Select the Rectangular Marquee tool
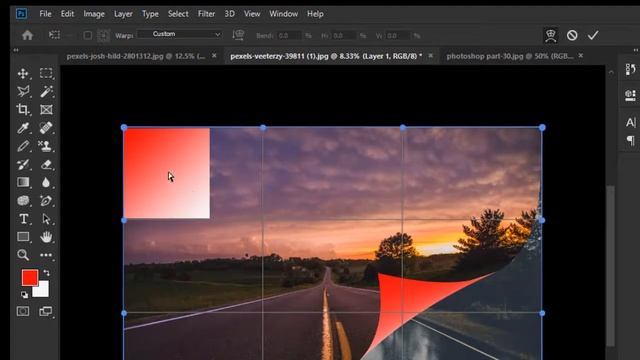 coord(46,73)
